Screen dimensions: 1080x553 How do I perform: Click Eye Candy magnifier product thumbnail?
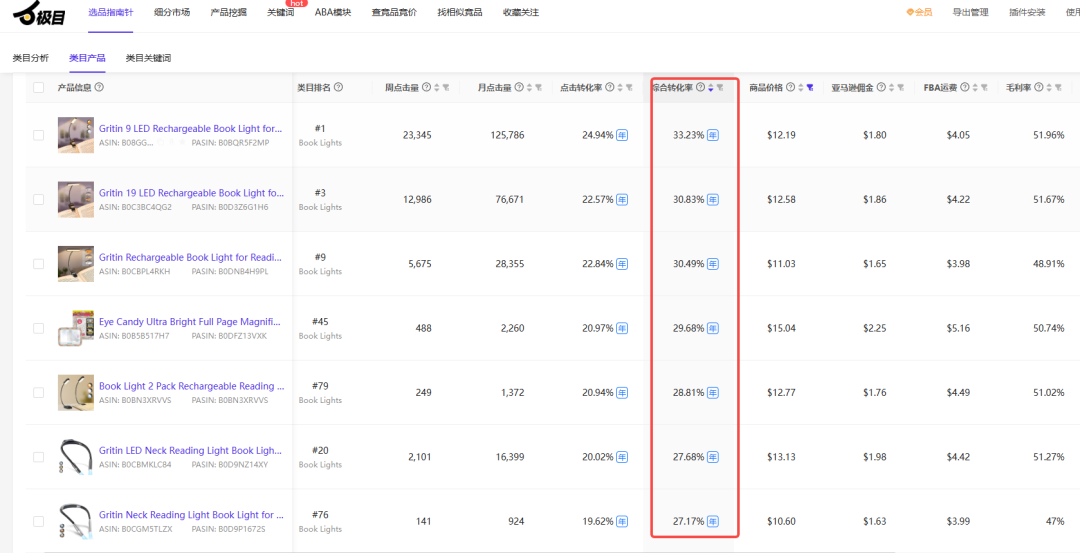tap(76, 328)
